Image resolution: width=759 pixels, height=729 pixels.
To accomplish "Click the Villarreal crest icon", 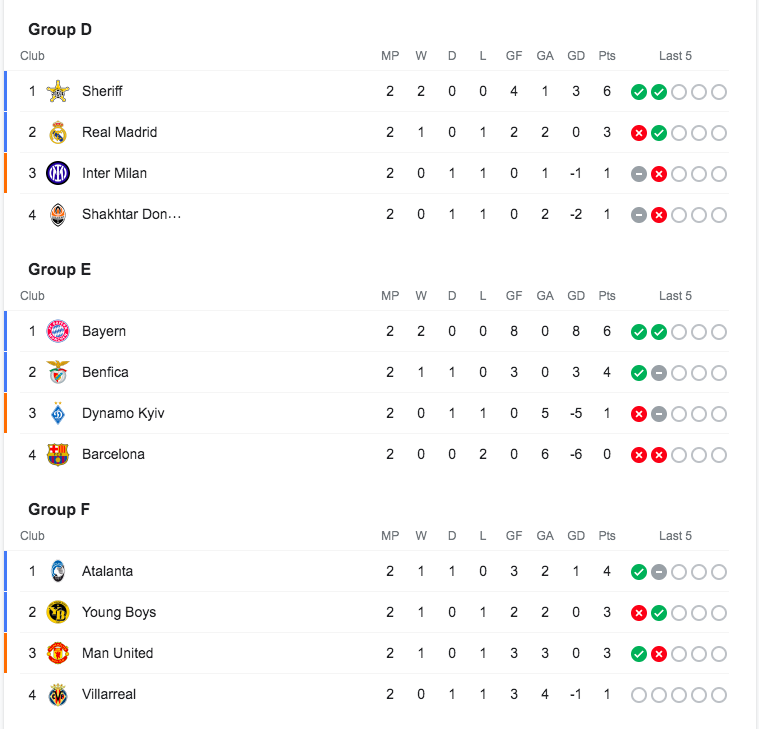I will point(58,694).
